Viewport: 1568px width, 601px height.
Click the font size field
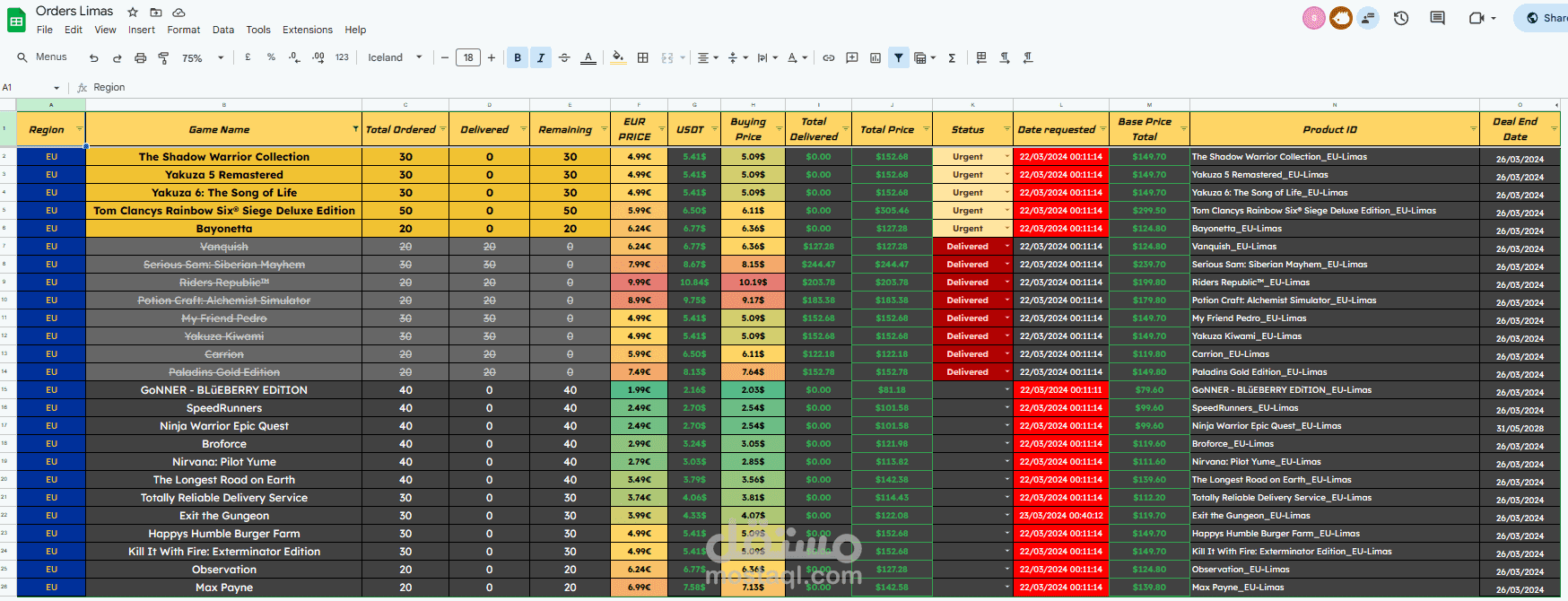[468, 57]
